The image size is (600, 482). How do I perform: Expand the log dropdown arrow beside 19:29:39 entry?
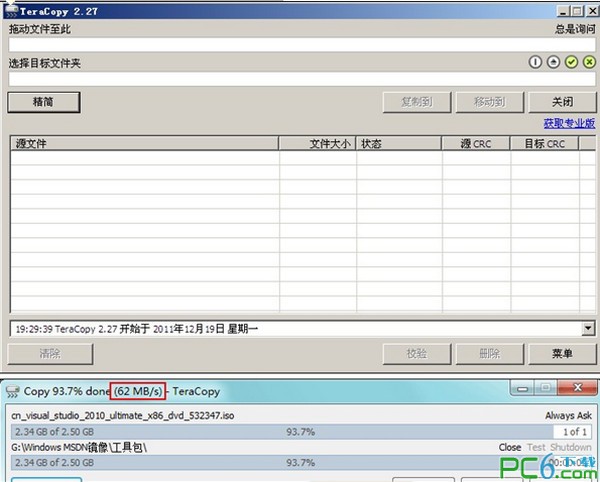click(x=588, y=328)
